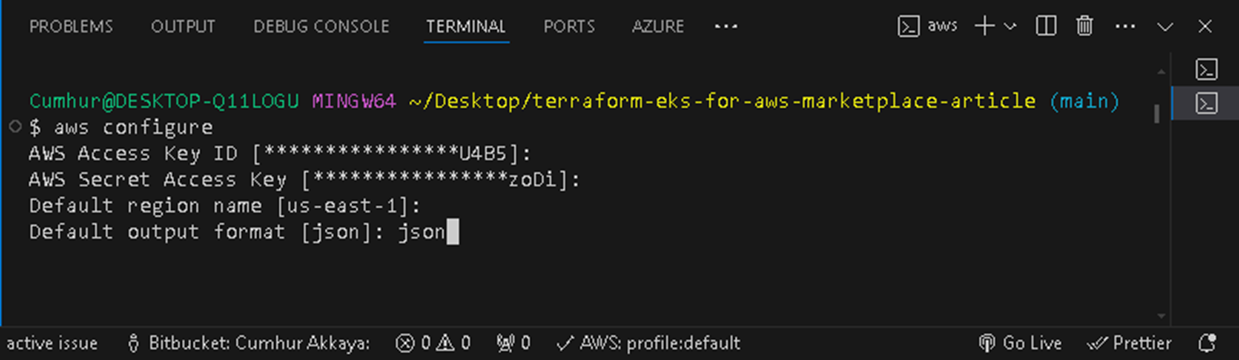Switch to the PROBLEMS tab
Image resolution: width=1239 pixels, height=360 pixels.
click(71, 27)
